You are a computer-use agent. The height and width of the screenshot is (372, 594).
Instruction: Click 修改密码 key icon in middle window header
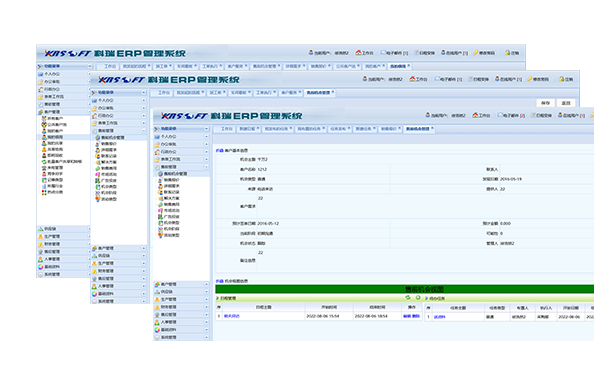pyautogui.click(x=530, y=79)
